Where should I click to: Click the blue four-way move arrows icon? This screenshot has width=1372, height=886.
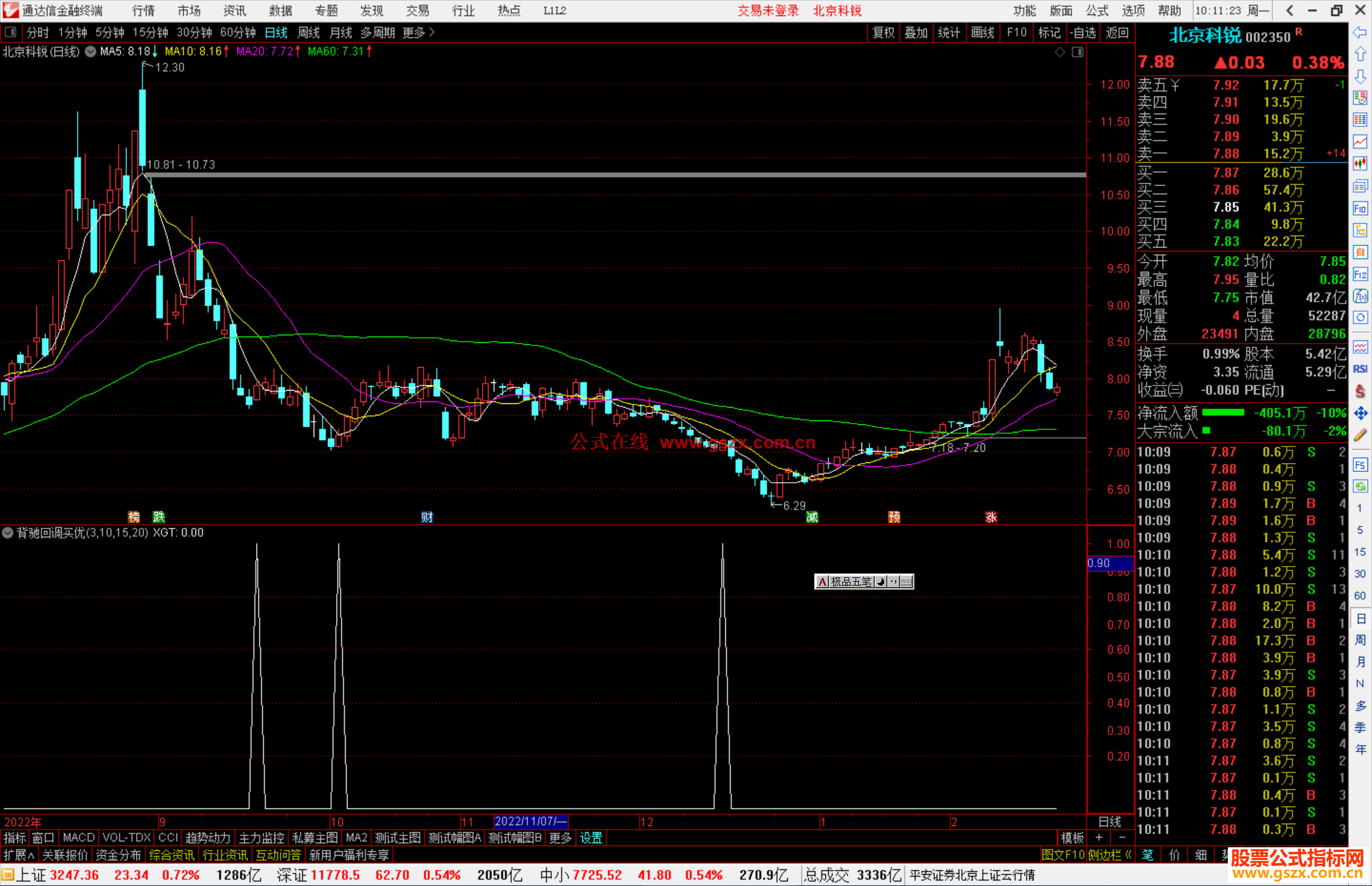(1360, 413)
